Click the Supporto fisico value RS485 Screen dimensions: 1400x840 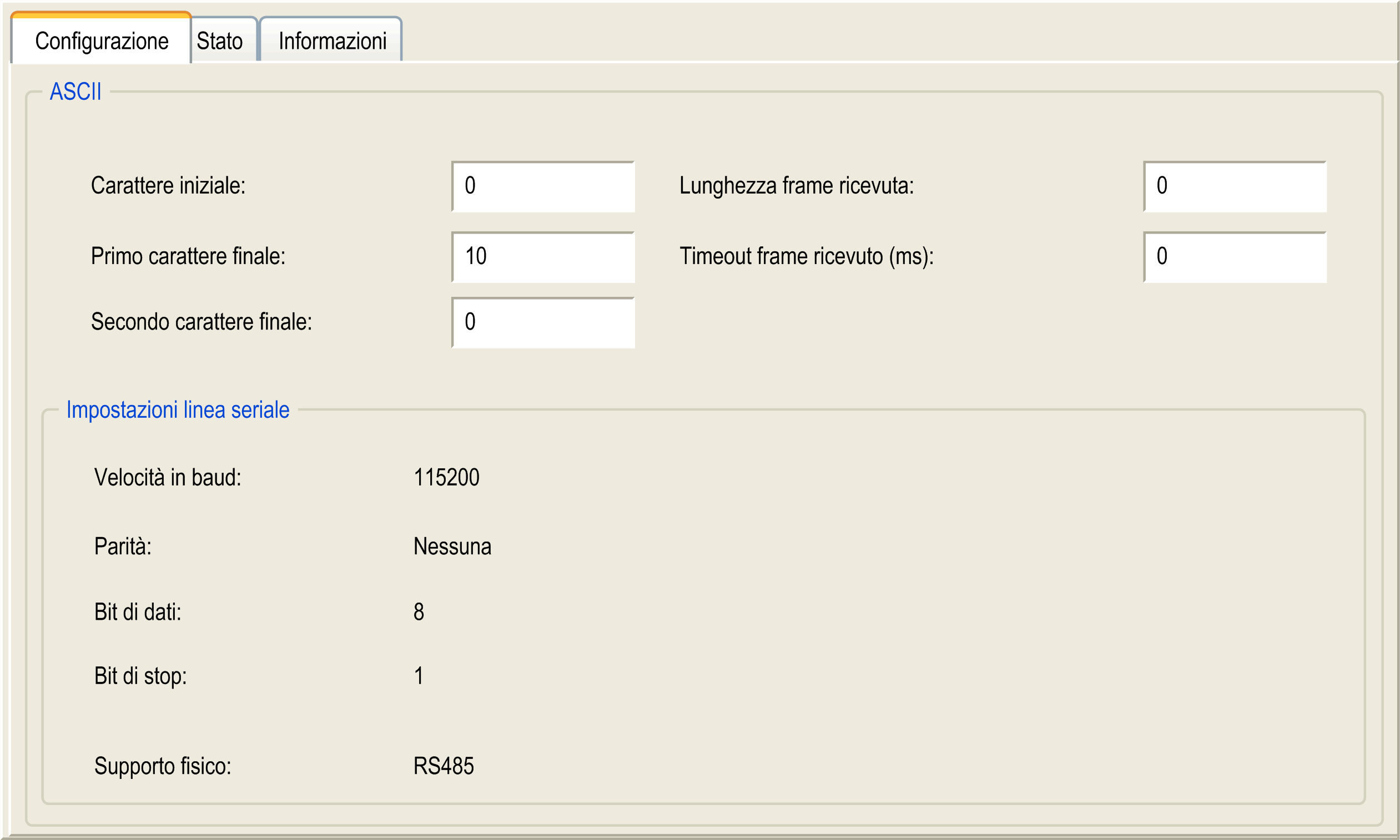(x=444, y=766)
